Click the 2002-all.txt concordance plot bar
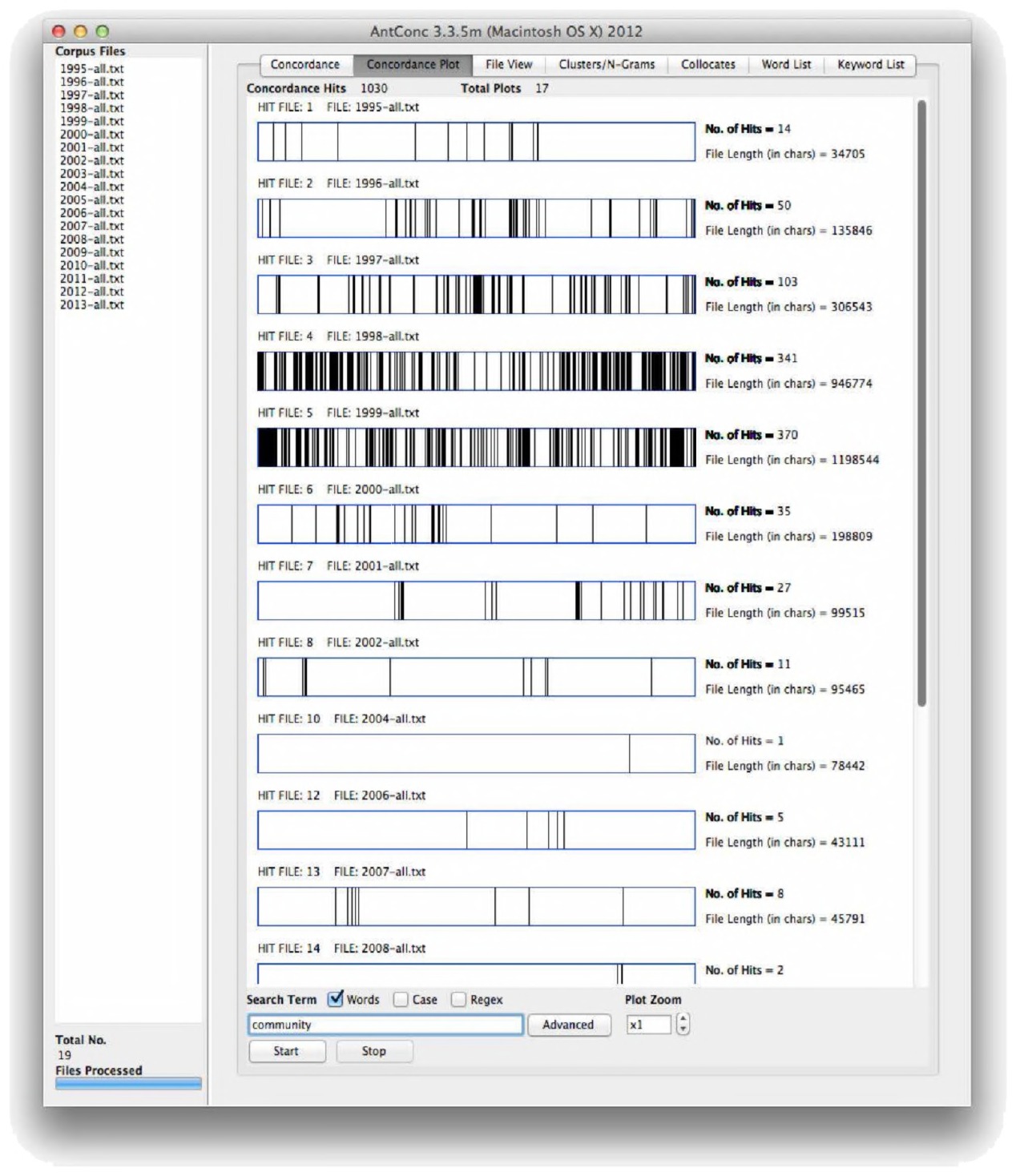The image size is (1016, 1176). pos(476,677)
